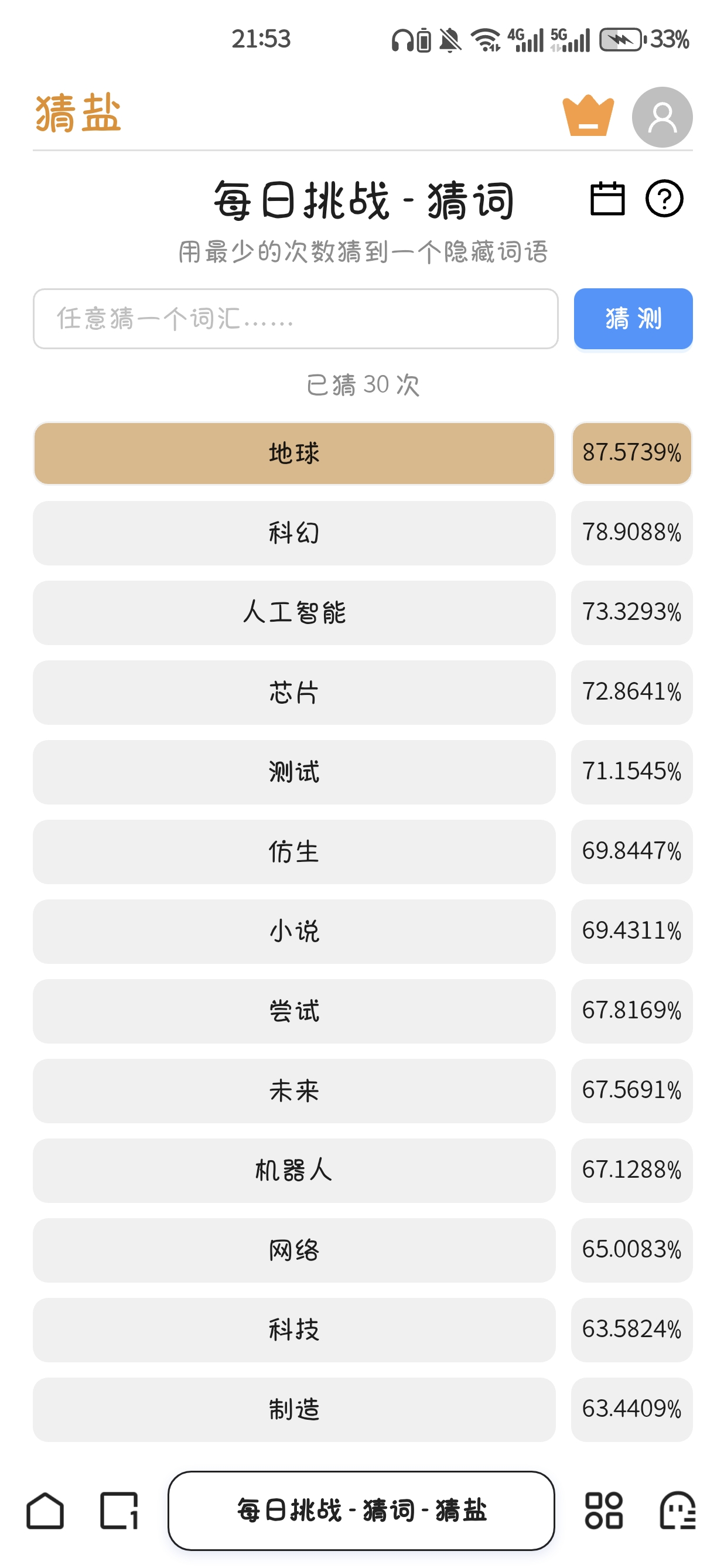Open the browser tabs icon
The image size is (724, 1568).
pyautogui.click(x=119, y=1510)
